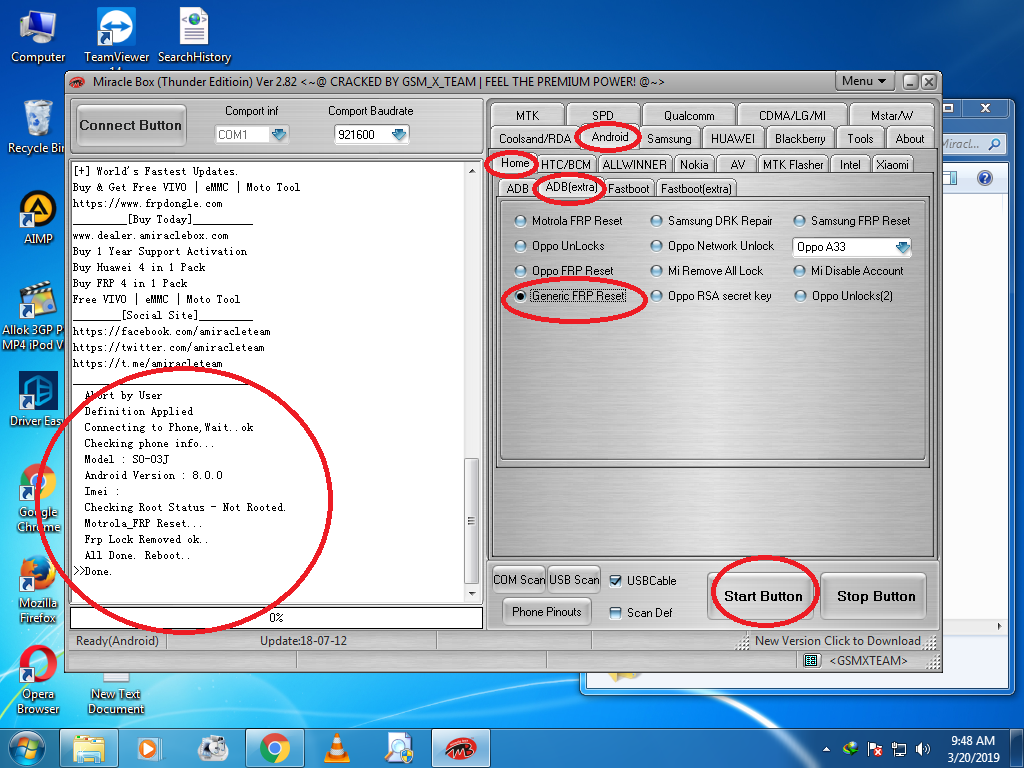Select Samsung DRK Repair option
Image resolution: width=1024 pixels, height=768 pixels.
(712, 221)
